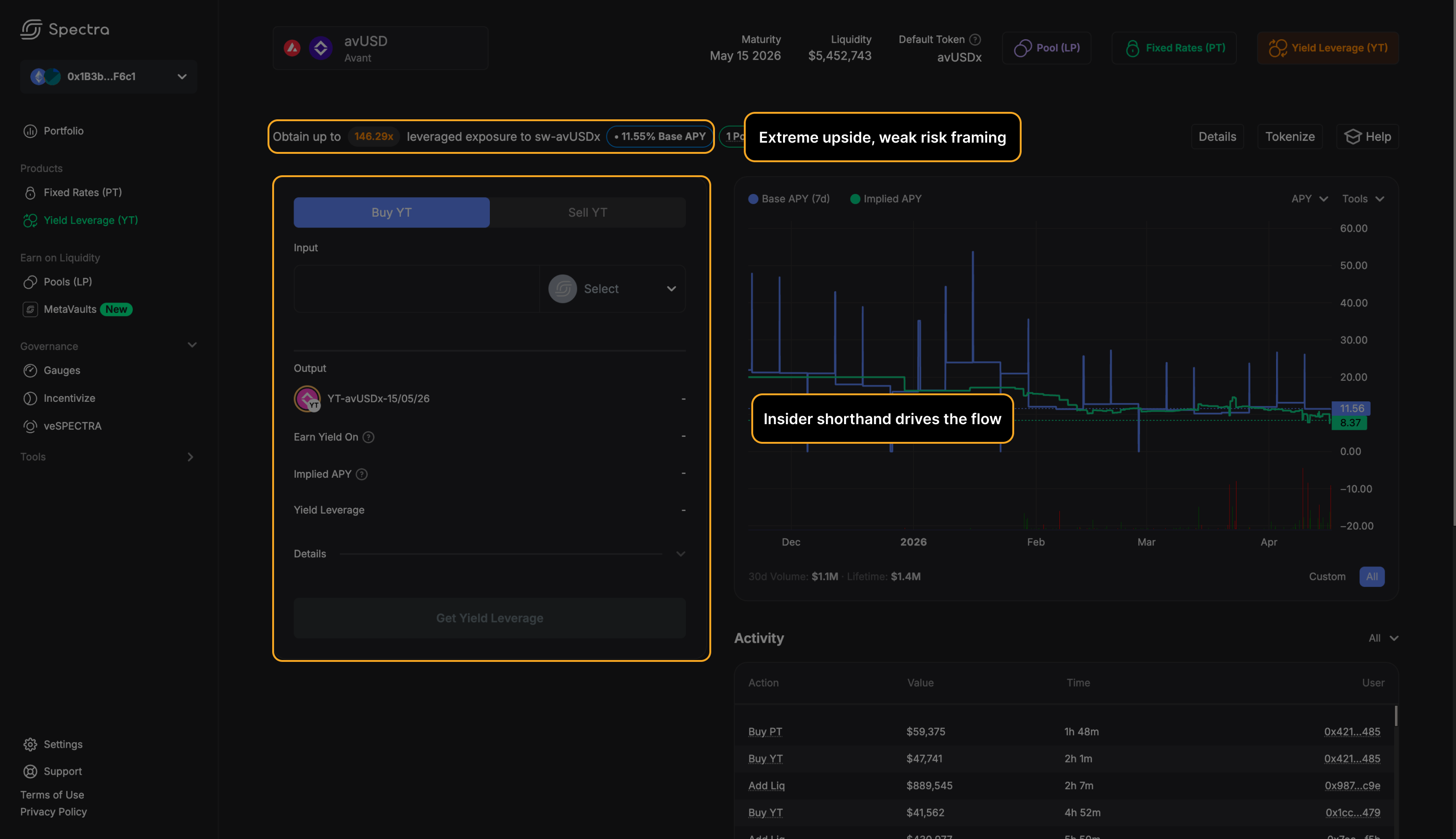Click the Support lifebuoy icon
The width and height of the screenshot is (1456, 839).
(30, 771)
